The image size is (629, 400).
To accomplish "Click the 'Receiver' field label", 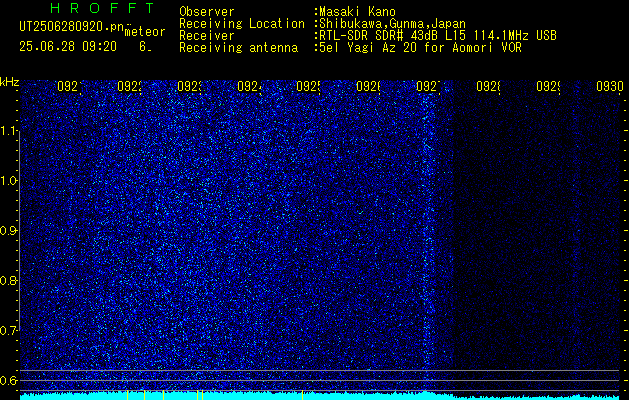I will point(207,36).
